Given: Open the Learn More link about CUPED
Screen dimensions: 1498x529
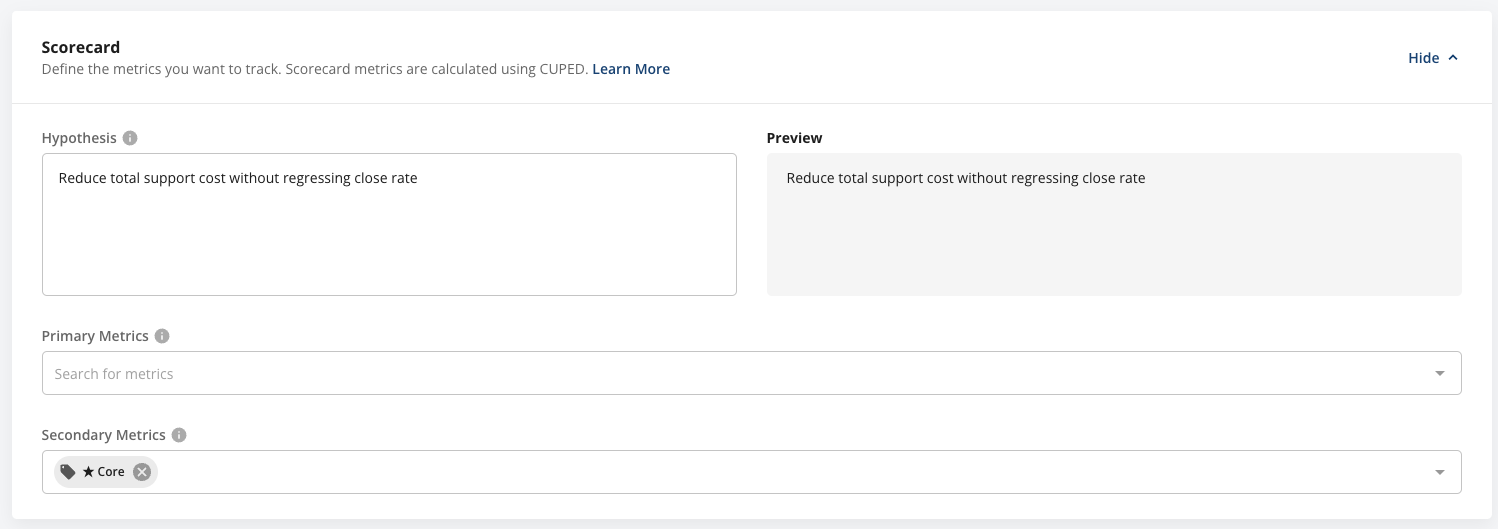Looking at the screenshot, I should pos(631,69).
